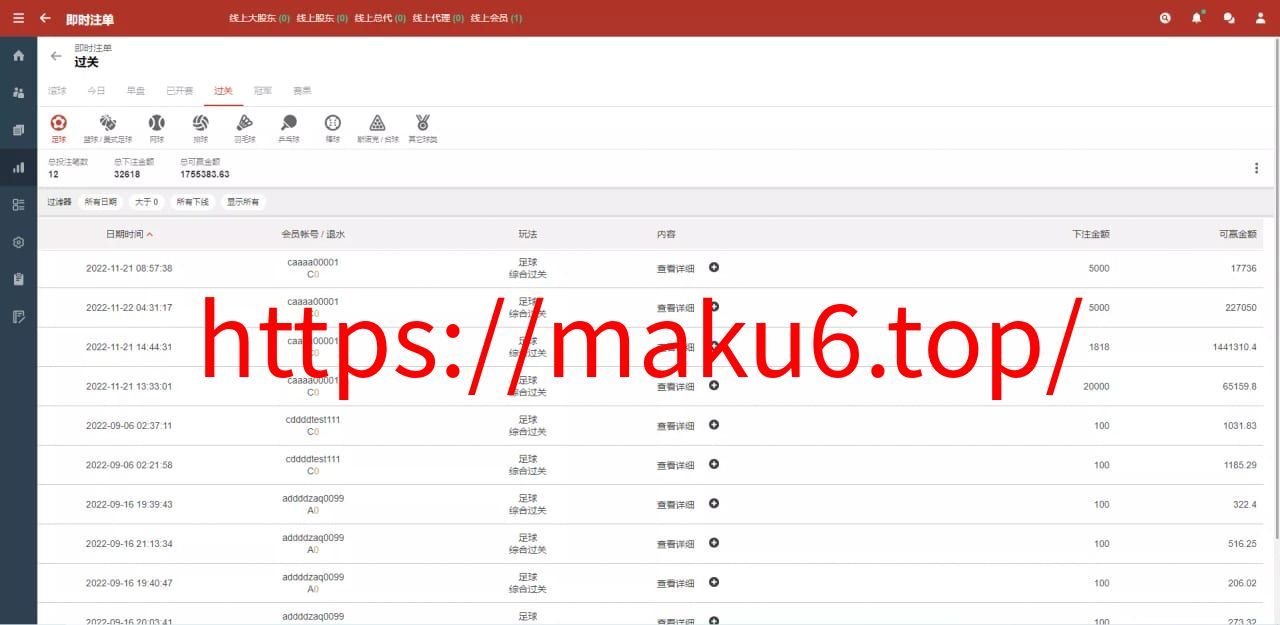
Task: Select the 棒球 baseball sport icon
Action: (x=333, y=128)
